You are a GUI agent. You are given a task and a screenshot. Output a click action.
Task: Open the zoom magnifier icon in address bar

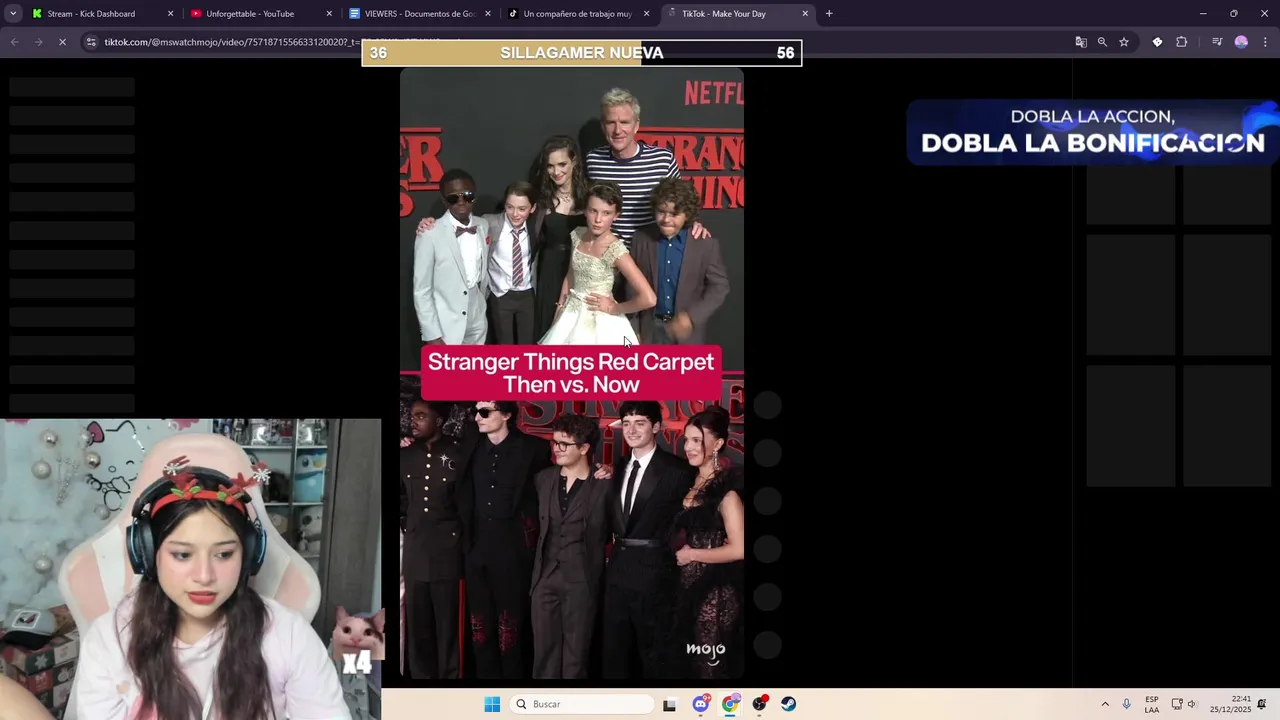(1102, 42)
